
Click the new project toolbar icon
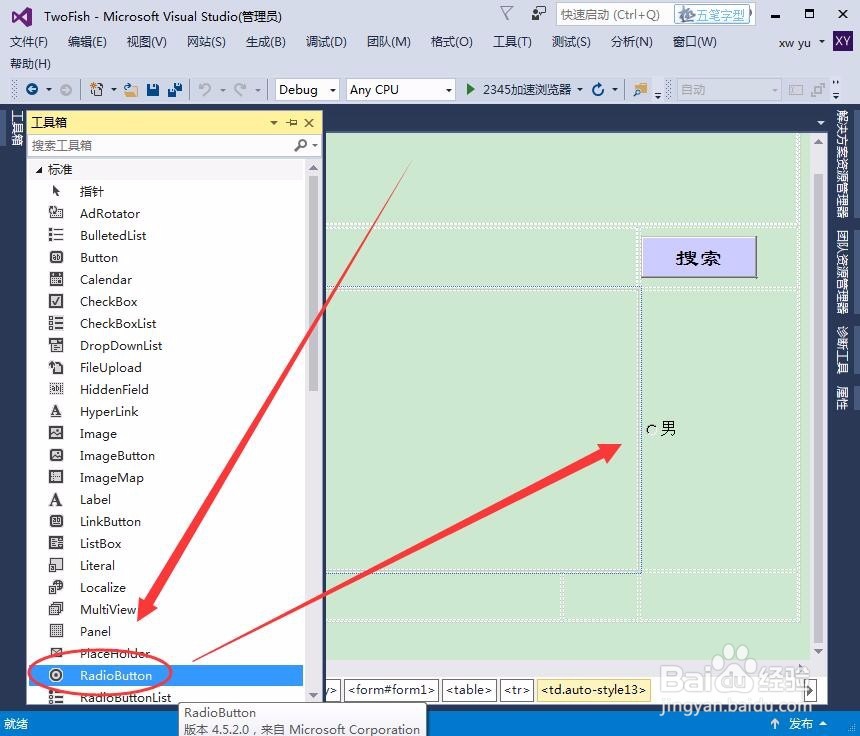pyautogui.click(x=97, y=89)
